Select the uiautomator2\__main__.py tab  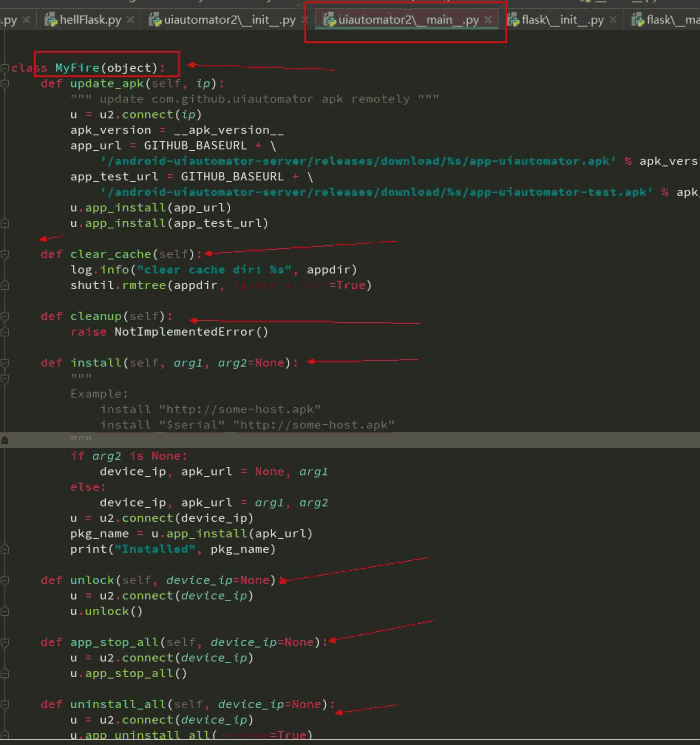409,20
